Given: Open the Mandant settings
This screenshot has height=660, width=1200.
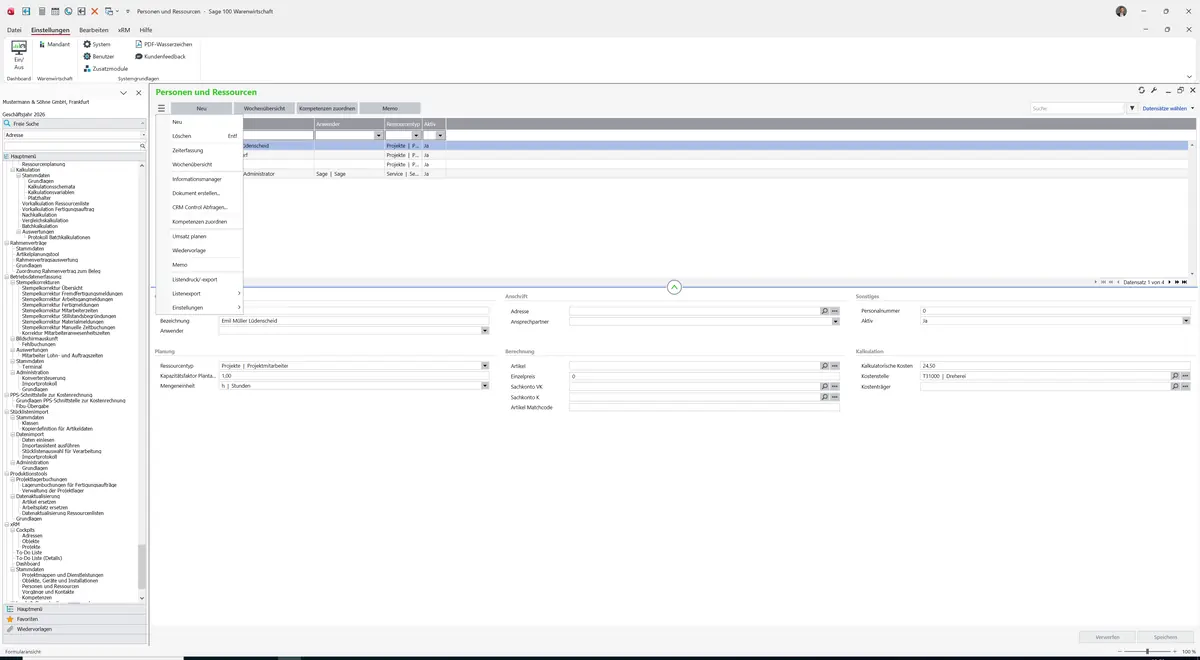Looking at the screenshot, I should pos(55,44).
